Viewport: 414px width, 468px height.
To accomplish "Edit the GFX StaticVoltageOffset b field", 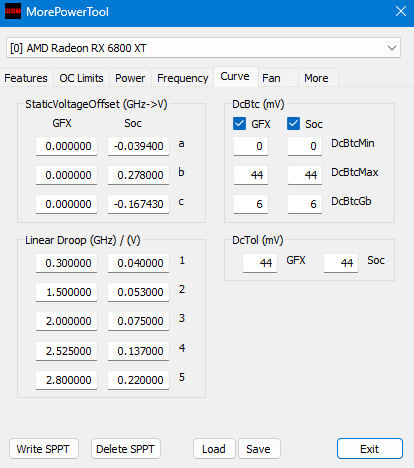I will (x=66, y=175).
